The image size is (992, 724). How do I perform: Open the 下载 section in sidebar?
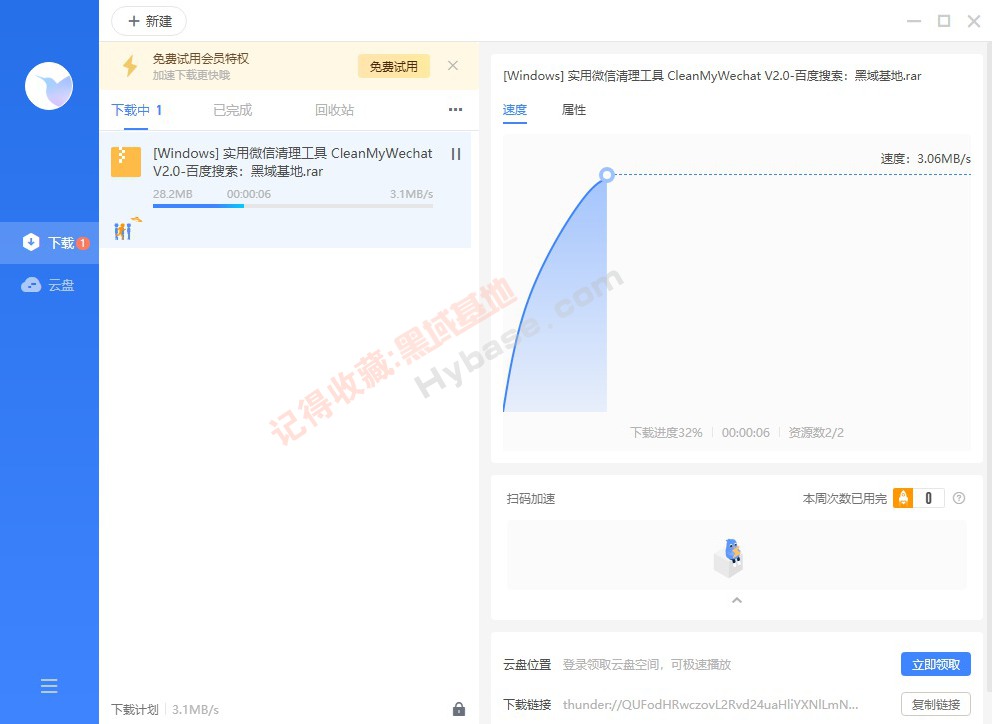tap(49, 243)
